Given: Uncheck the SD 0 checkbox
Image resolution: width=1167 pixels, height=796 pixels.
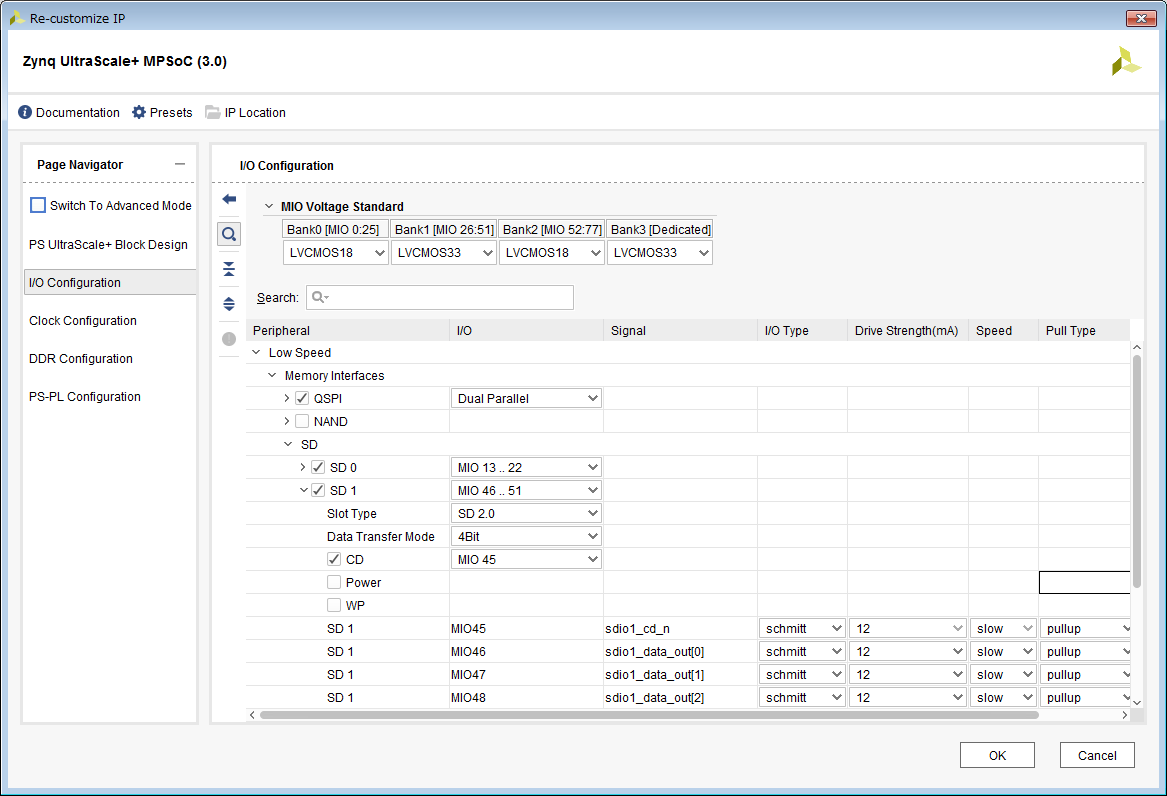Looking at the screenshot, I should coord(319,468).
